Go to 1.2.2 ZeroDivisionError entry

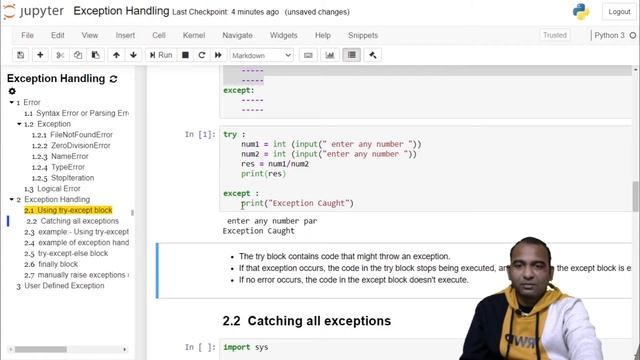[71, 145]
